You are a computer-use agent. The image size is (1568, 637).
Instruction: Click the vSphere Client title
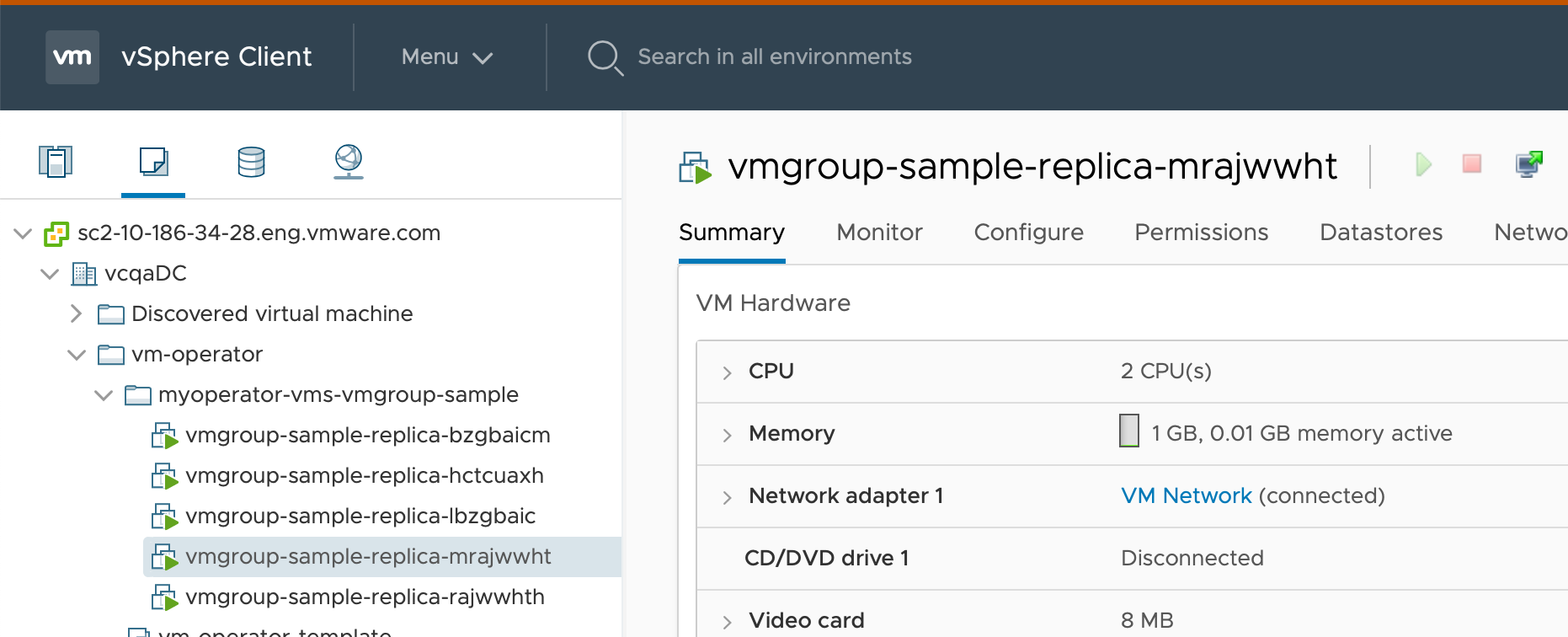pyautogui.click(x=216, y=56)
